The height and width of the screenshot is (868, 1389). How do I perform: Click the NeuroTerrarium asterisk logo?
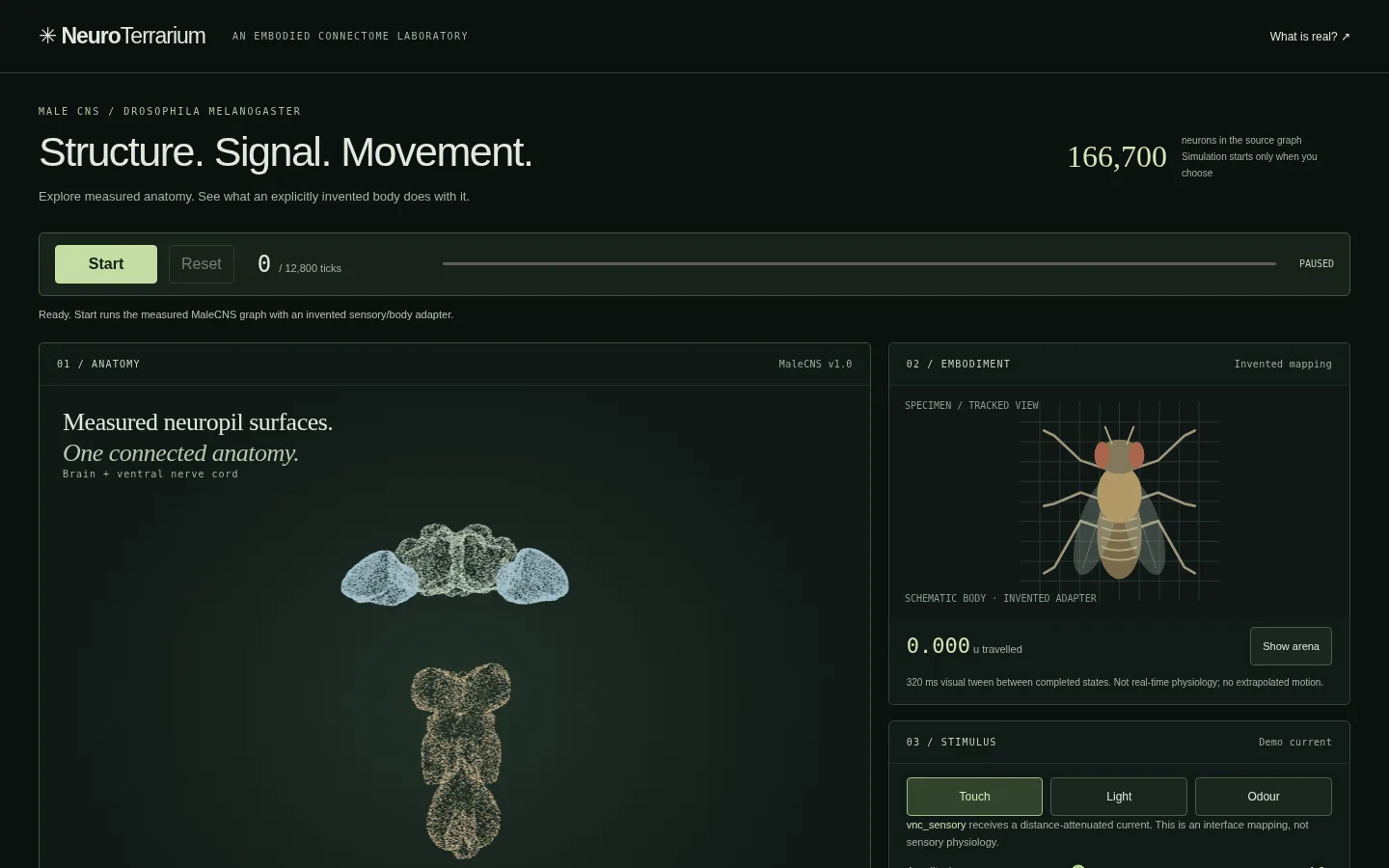click(47, 37)
